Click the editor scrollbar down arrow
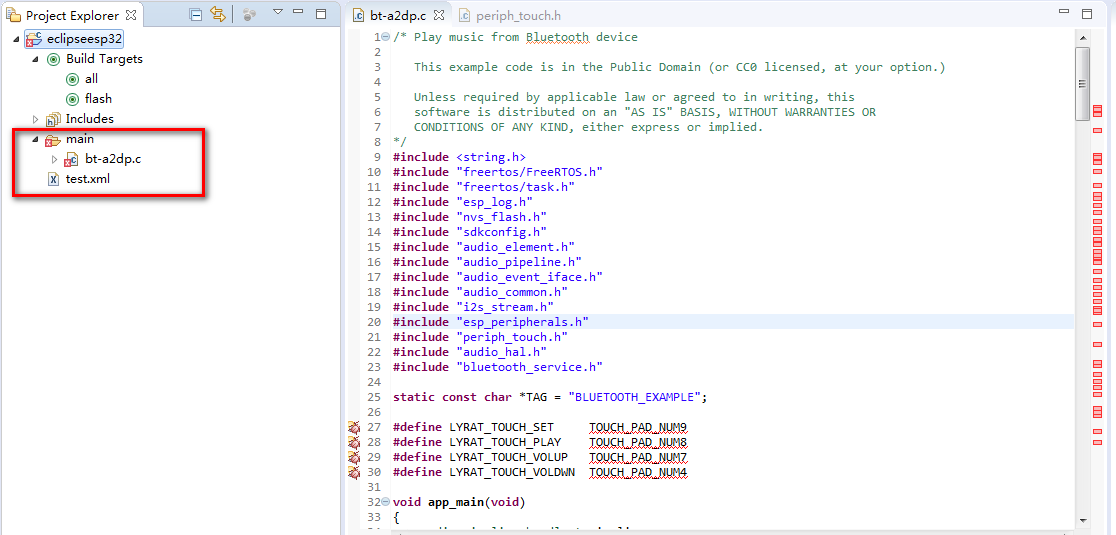 pyautogui.click(x=1083, y=520)
